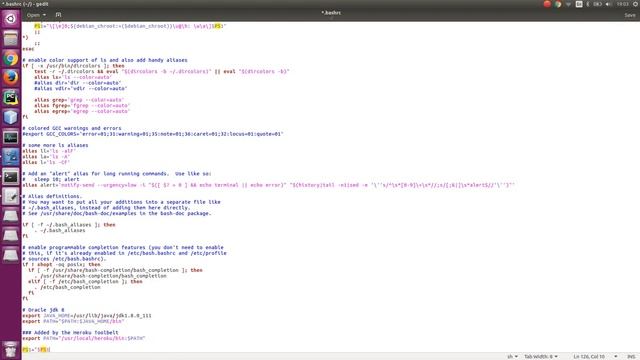Screen dimensions: 640x360
Task: Open the battery indicator menu
Action: tap(598, 4)
